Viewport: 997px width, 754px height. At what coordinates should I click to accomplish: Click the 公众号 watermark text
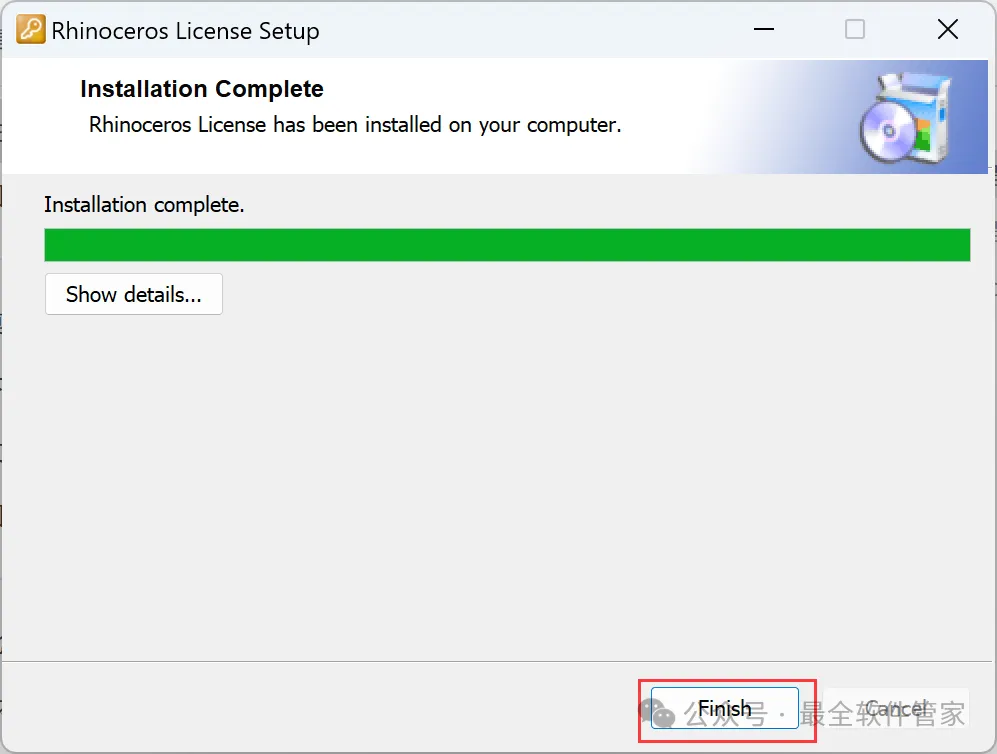click(x=725, y=713)
